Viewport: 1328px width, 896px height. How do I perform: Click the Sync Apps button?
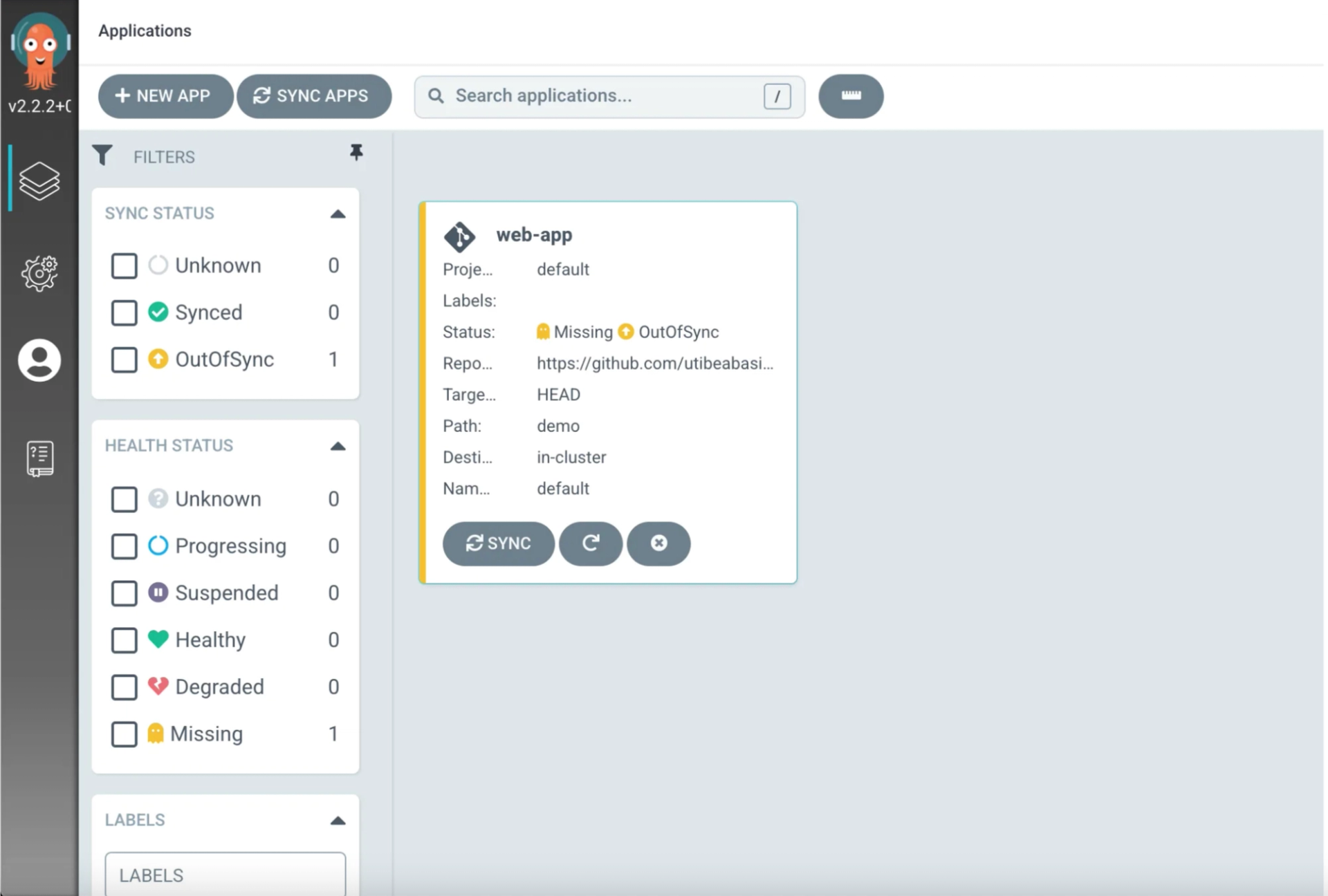click(x=314, y=96)
